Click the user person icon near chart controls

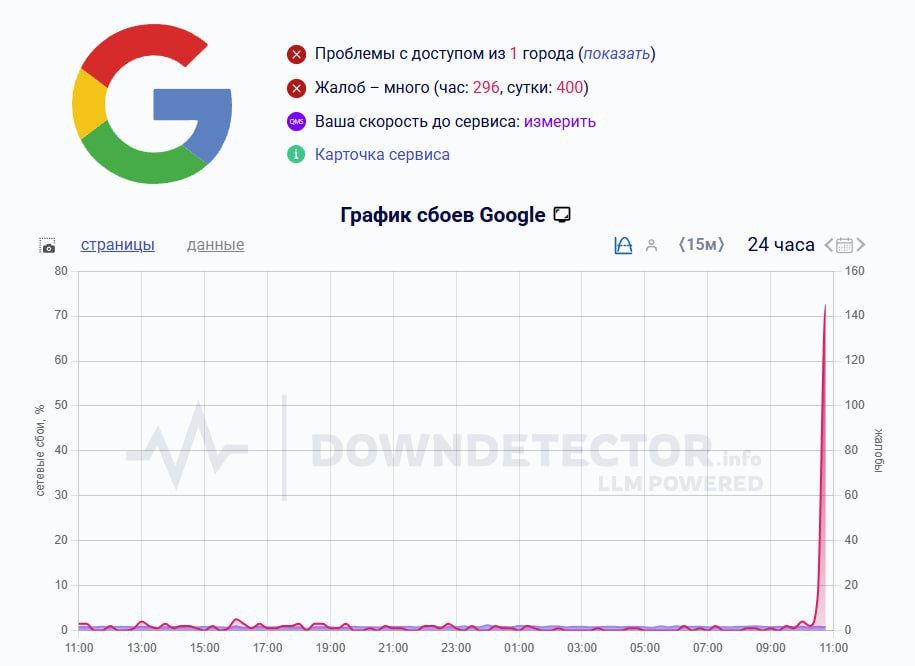pyautogui.click(x=651, y=245)
